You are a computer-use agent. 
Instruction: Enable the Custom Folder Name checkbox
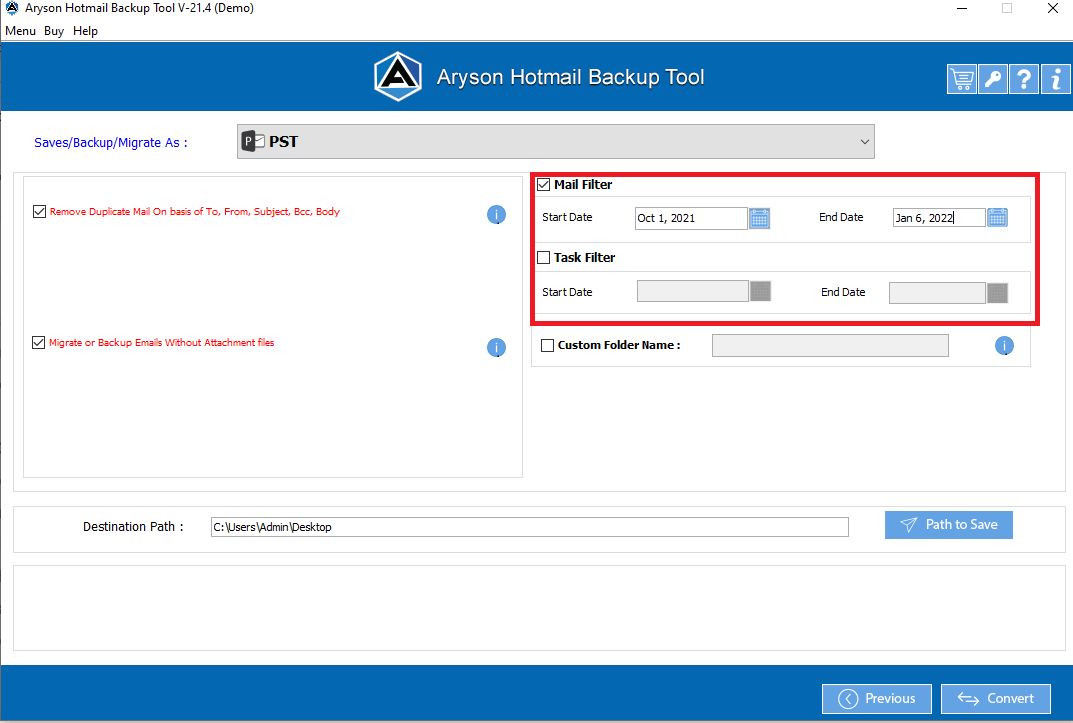tap(547, 345)
